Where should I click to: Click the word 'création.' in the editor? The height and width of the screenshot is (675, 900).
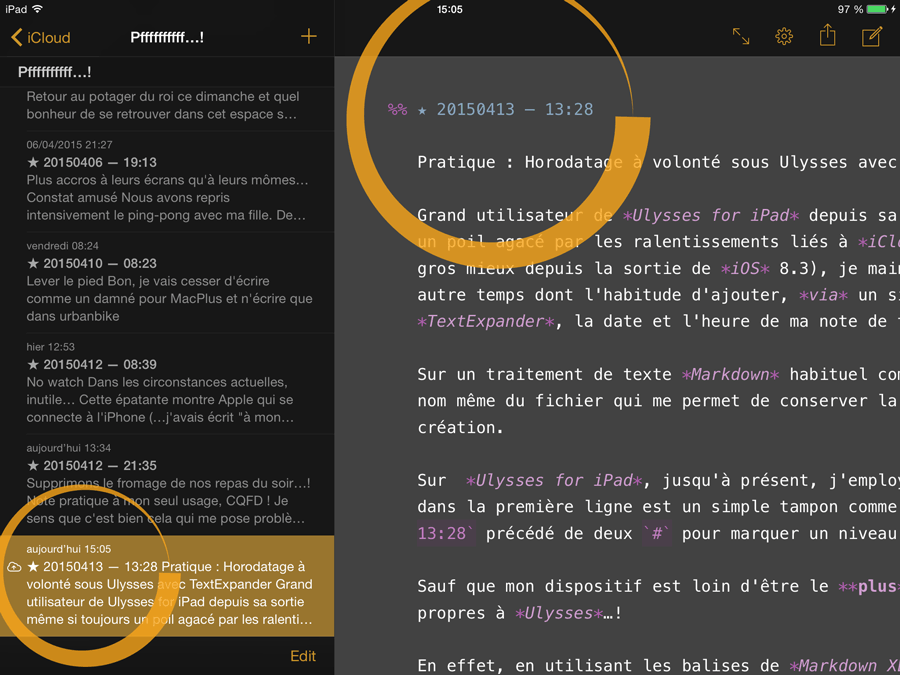460,428
